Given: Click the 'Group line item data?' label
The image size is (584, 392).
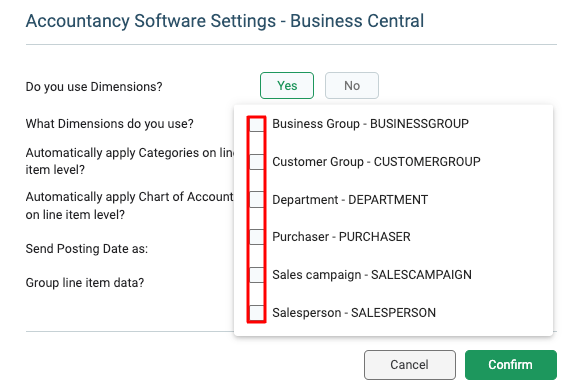Looking at the screenshot, I should click(85, 283).
